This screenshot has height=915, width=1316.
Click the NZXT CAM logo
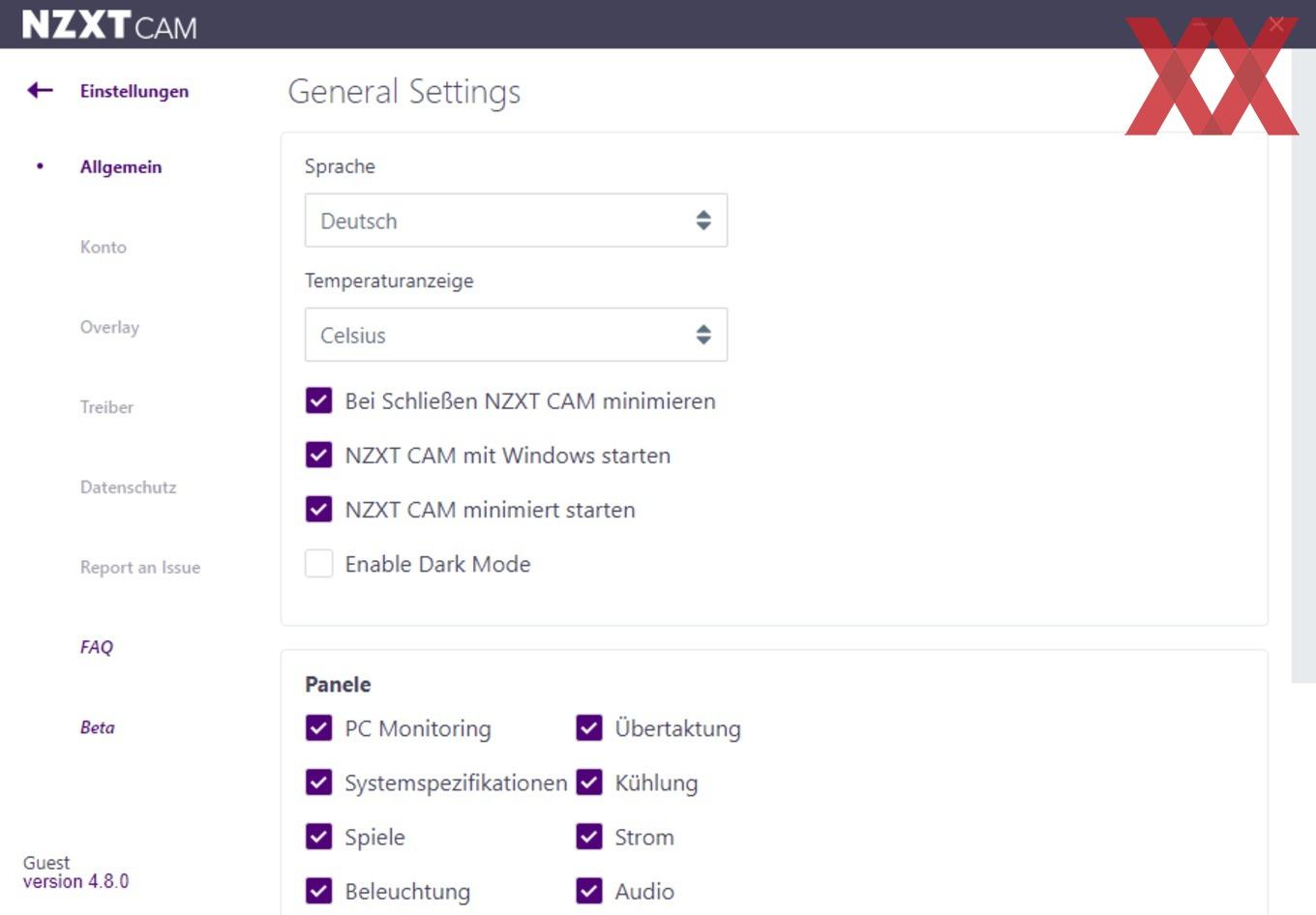pyautogui.click(x=109, y=24)
